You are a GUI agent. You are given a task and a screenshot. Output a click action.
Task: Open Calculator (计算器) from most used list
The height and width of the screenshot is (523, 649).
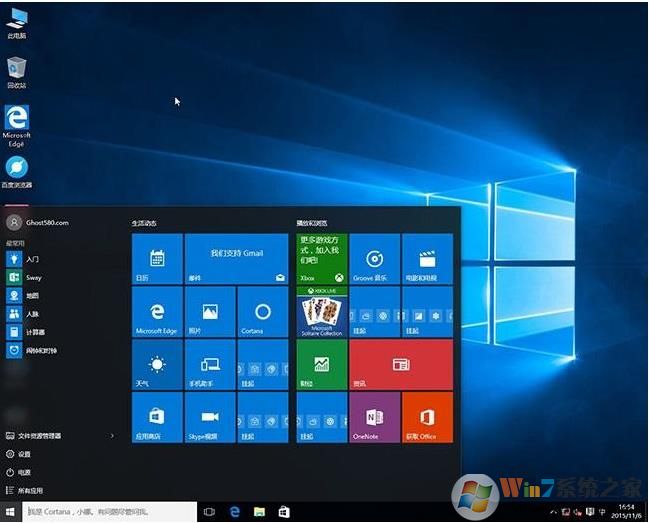coord(34,331)
